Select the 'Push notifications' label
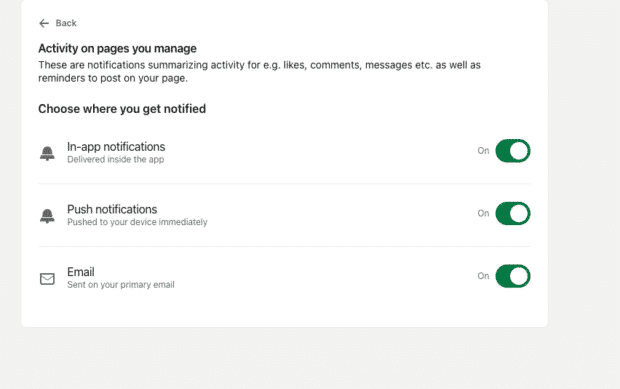This screenshot has width=620, height=389. coord(112,210)
